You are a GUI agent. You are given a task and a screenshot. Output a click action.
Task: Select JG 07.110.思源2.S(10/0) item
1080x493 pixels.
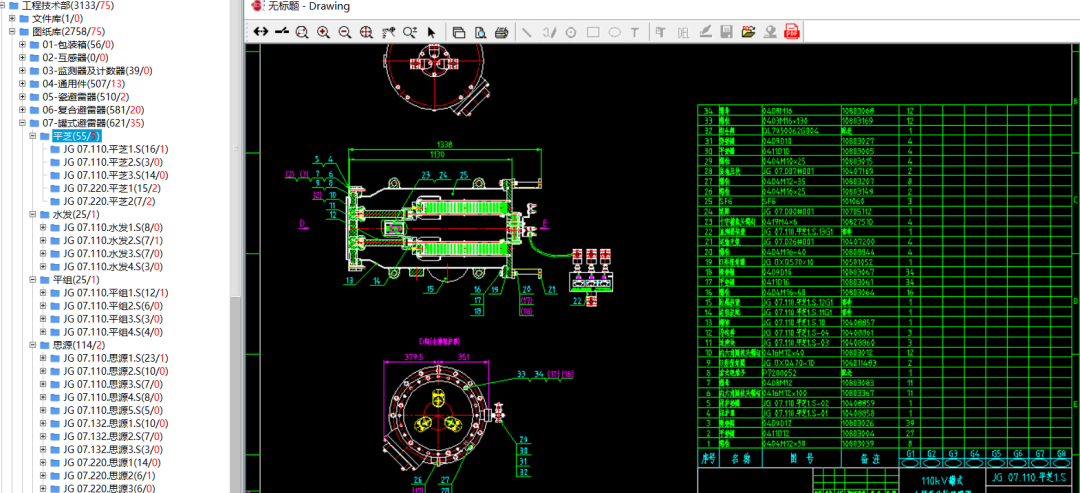[116, 372]
